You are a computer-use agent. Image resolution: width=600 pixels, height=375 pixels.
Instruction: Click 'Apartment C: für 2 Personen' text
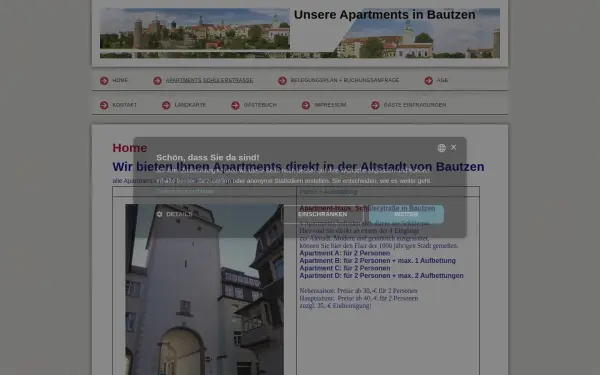point(345,268)
